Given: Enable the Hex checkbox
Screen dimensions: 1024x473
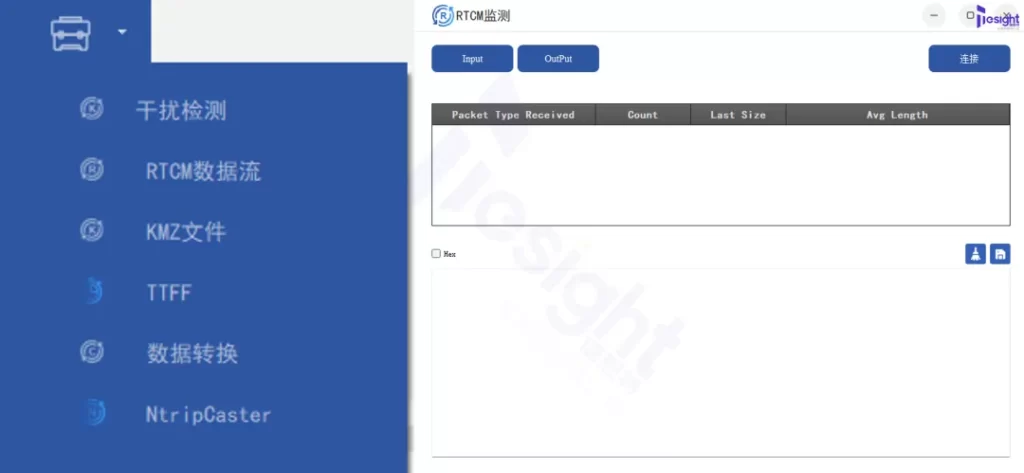Looking at the screenshot, I should click(x=436, y=254).
